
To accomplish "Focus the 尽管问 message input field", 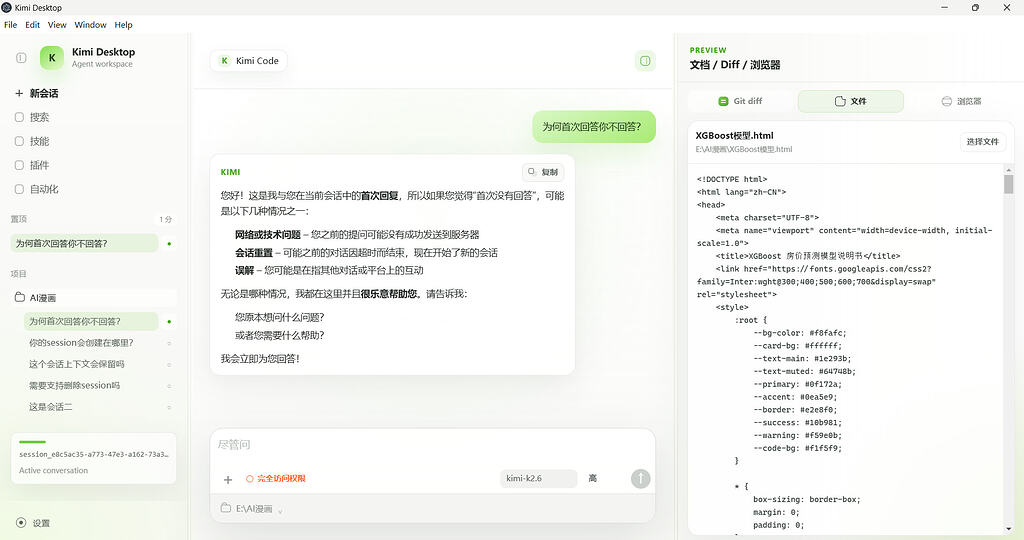I will 432,445.
